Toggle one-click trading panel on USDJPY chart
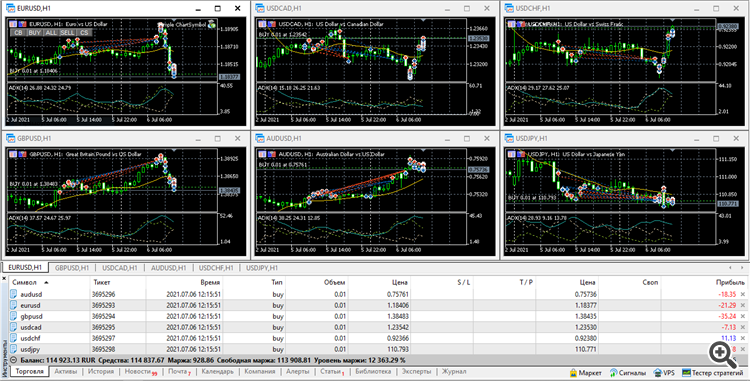Image resolution: width=750 pixels, height=381 pixels. click(520, 154)
